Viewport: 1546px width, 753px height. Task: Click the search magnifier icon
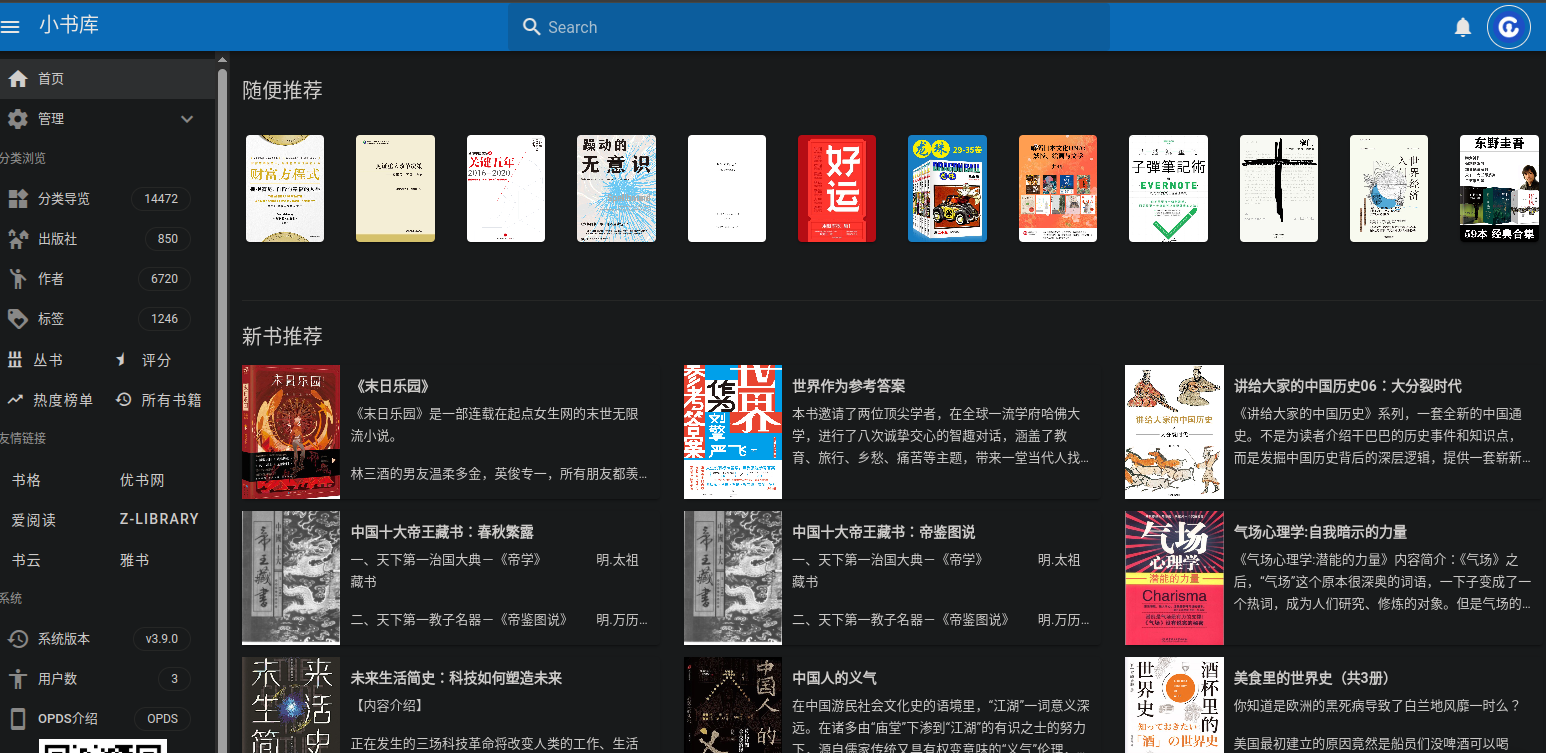(x=532, y=27)
